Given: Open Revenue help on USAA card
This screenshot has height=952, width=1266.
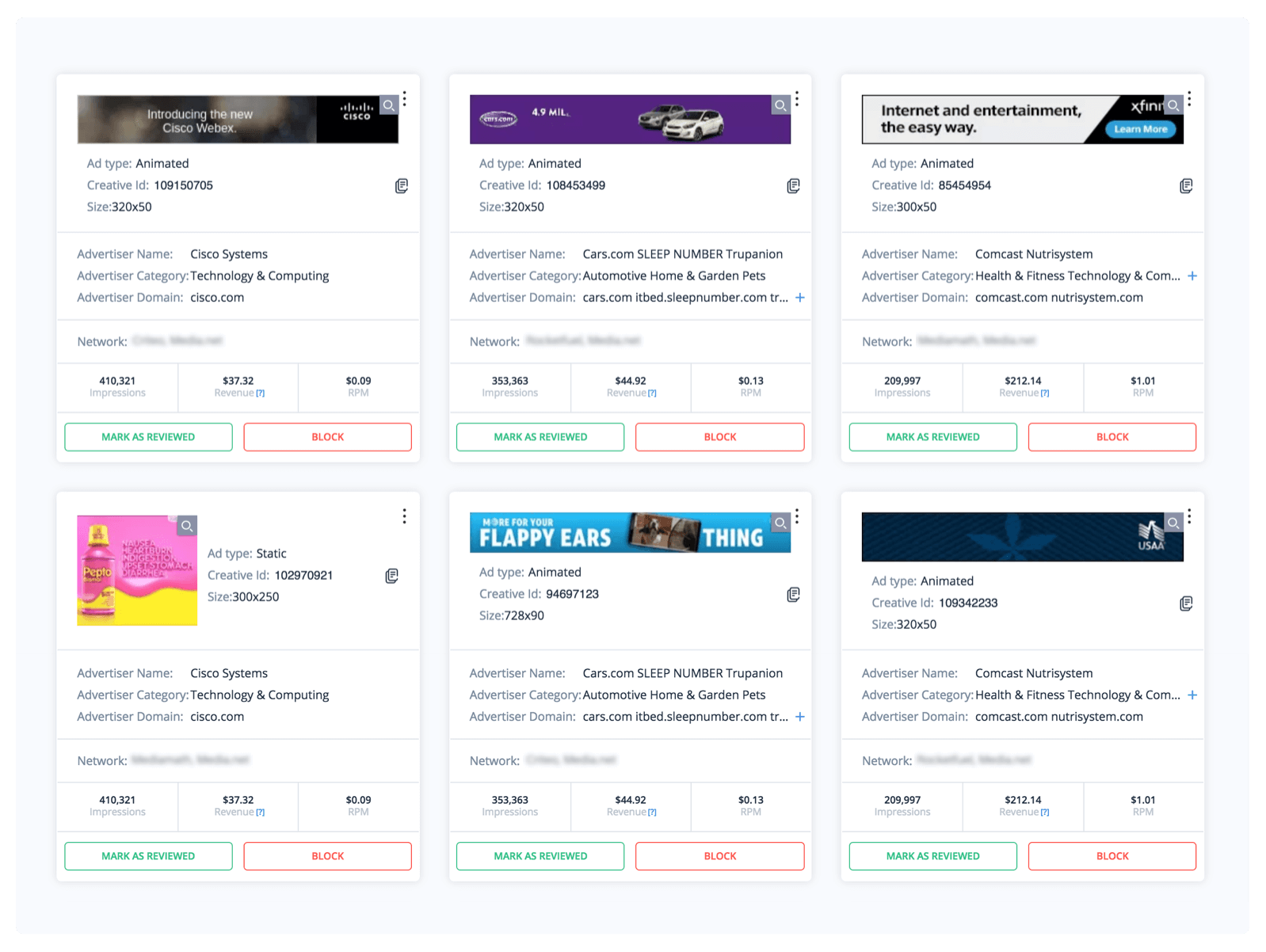Looking at the screenshot, I should pos(1046,813).
